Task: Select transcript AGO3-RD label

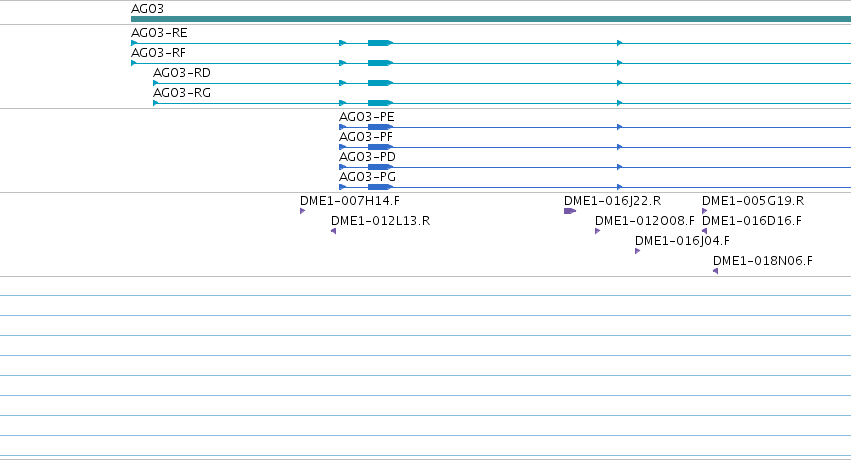Action: tap(182, 73)
